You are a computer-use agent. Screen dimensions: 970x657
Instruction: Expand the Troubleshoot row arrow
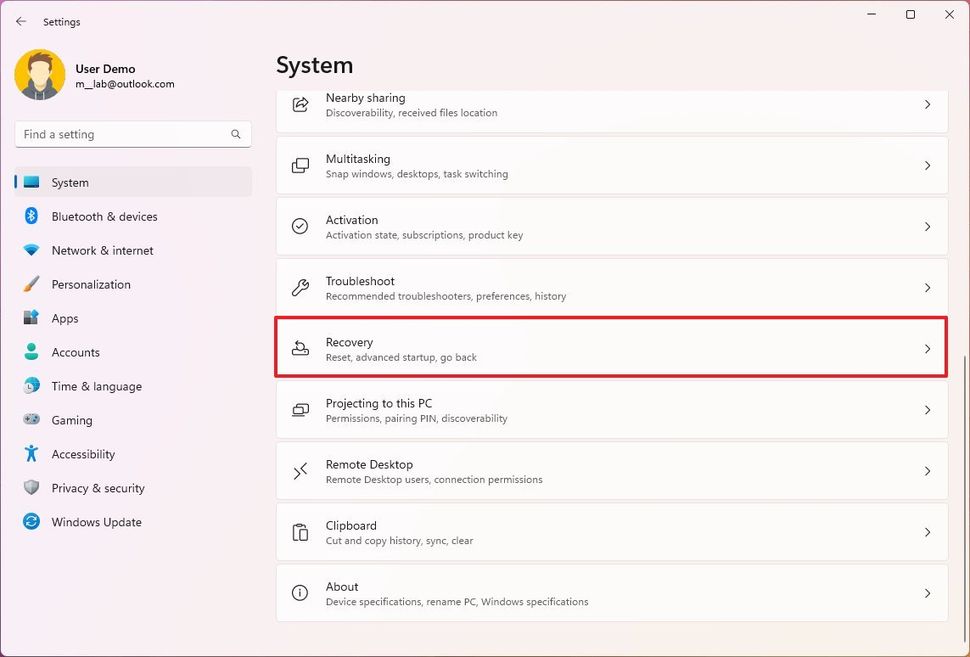pos(927,287)
